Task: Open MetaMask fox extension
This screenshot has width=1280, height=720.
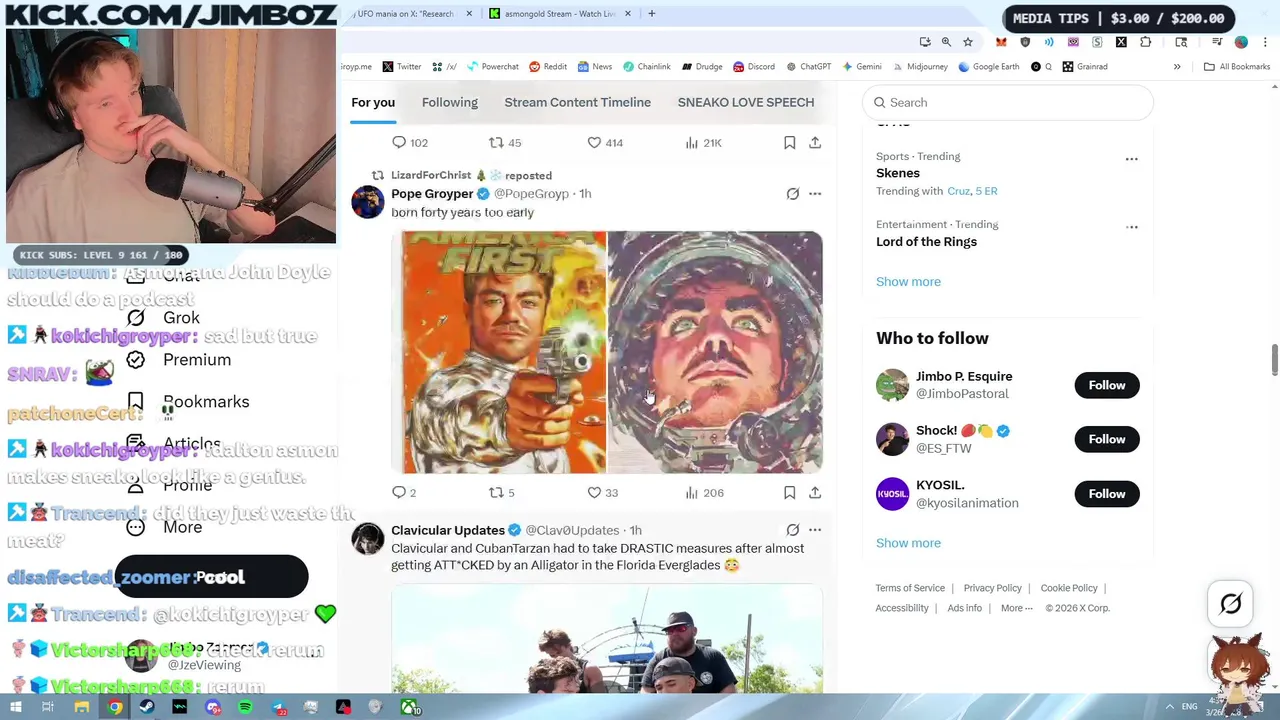Action: pyautogui.click(x=1001, y=42)
